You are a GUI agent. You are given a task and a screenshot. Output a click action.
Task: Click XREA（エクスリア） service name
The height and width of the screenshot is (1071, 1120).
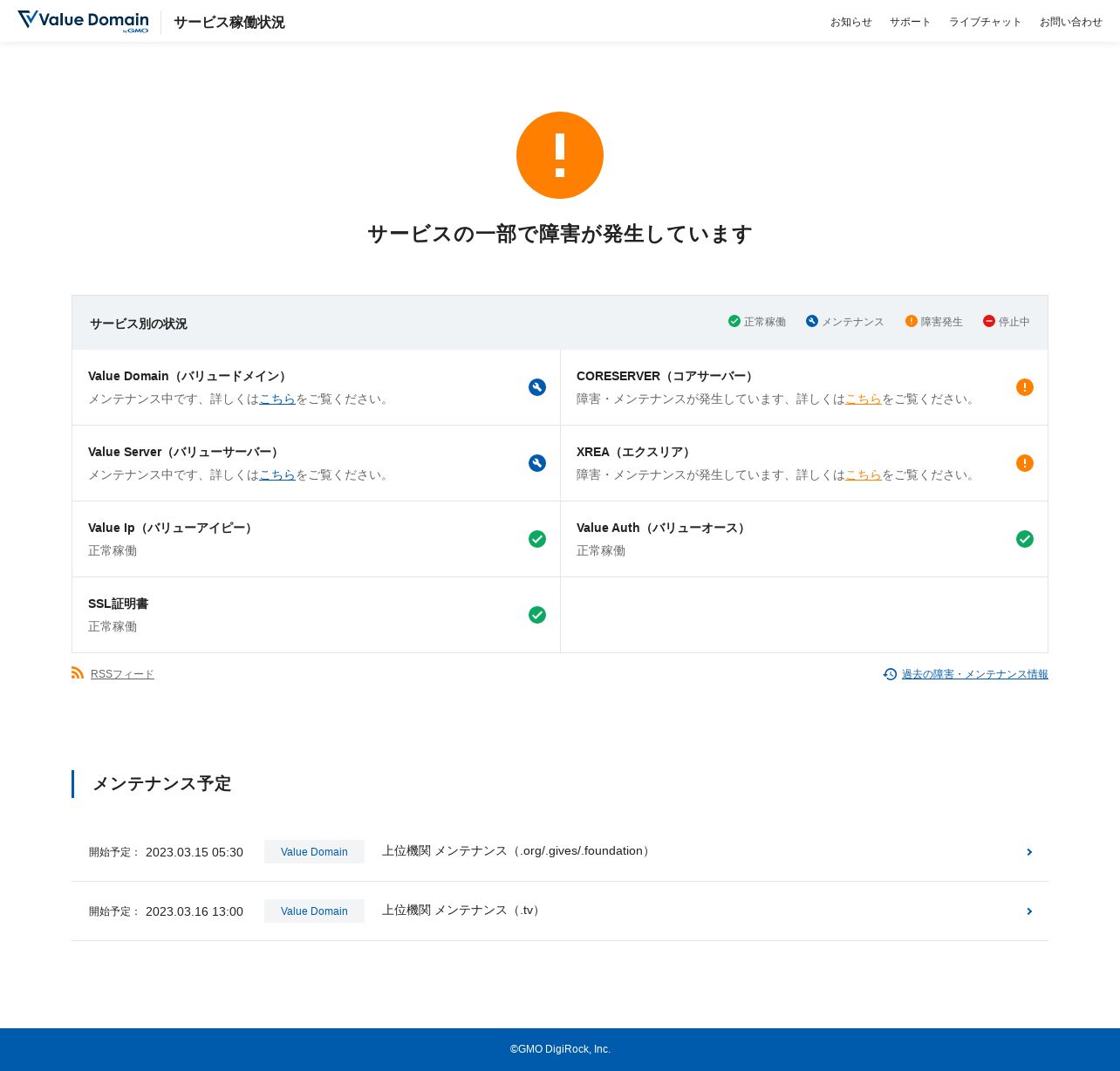[x=636, y=452]
